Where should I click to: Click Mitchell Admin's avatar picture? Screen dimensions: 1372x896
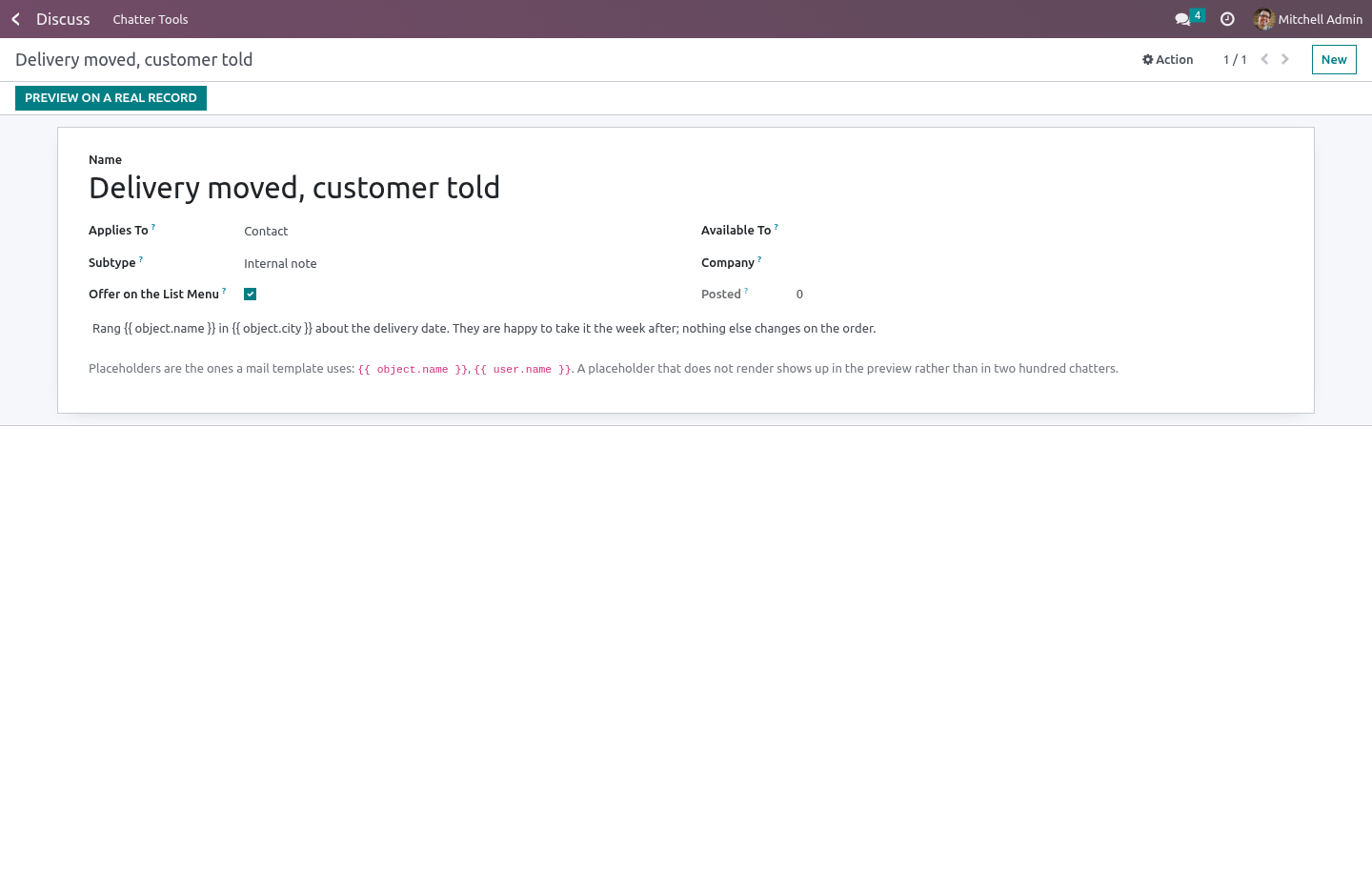pyautogui.click(x=1264, y=19)
